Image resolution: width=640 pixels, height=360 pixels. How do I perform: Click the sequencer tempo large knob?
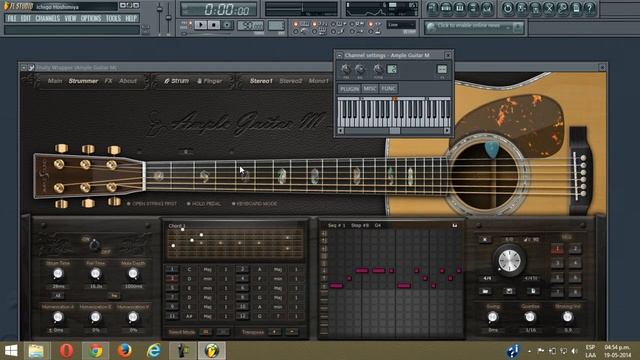click(509, 260)
